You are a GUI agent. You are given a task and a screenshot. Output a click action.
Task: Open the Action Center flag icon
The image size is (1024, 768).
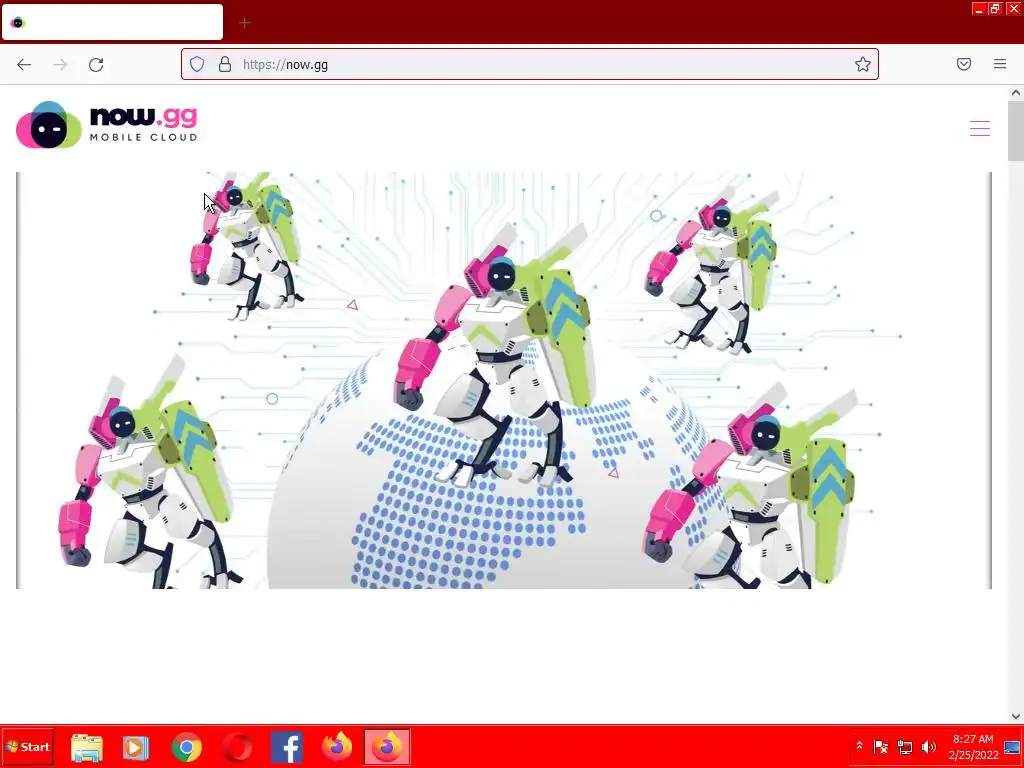pyautogui.click(x=881, y=746)
